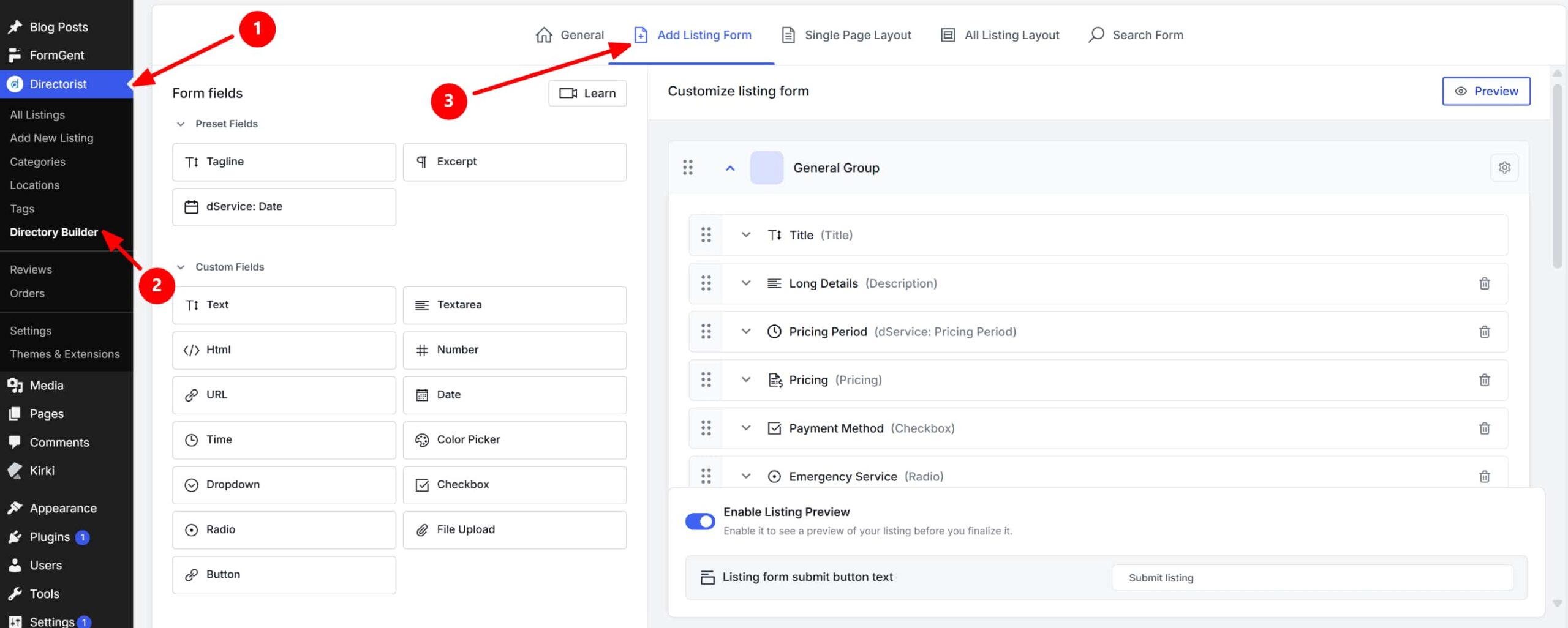Click the Title row drag handle
The height and width of the screenshot is (628, 1568).
pyautogui.click(x=706, y=235)
